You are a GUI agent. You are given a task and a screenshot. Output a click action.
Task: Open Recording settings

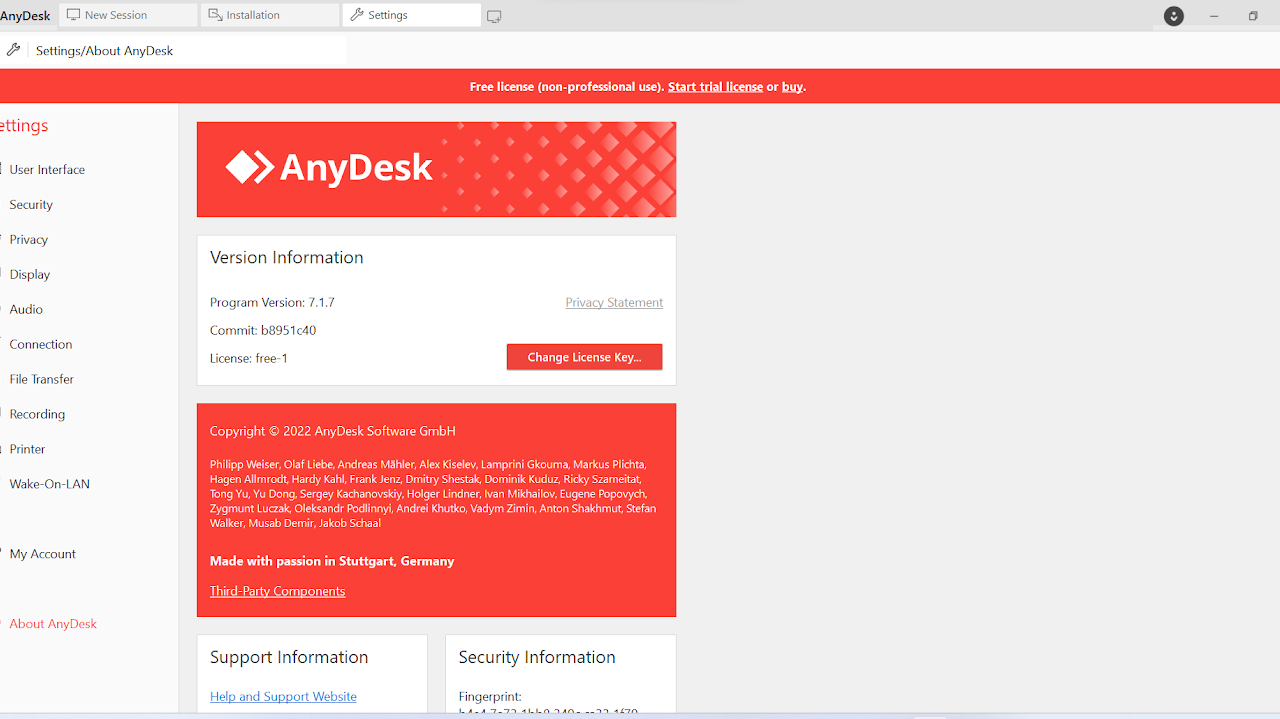point(37,415)
